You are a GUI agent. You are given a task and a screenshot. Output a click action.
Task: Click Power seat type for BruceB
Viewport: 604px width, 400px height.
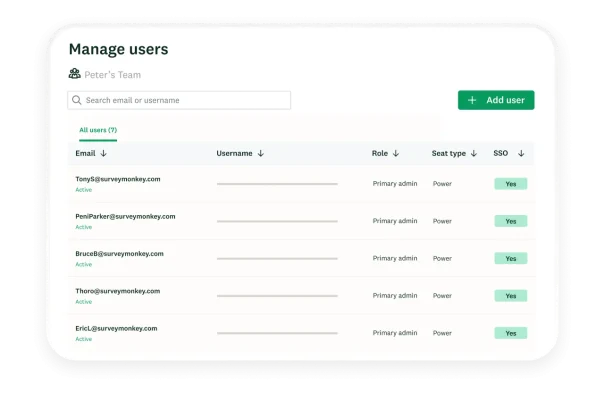click(442, 259)
